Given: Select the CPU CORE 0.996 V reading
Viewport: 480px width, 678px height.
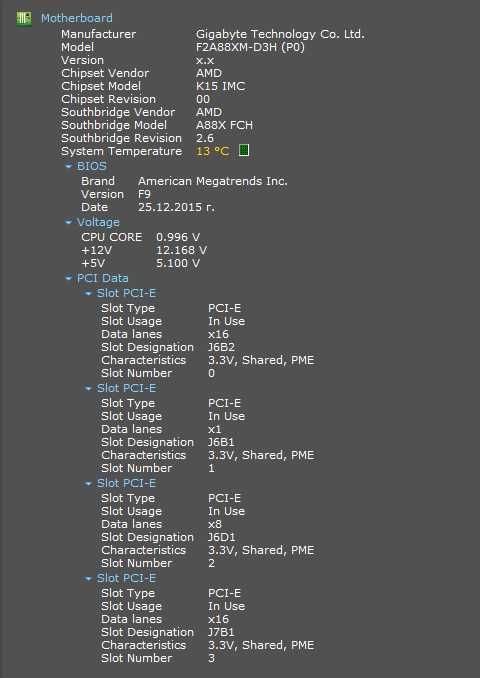Looking at the screenshot, I should pos(141,237).
